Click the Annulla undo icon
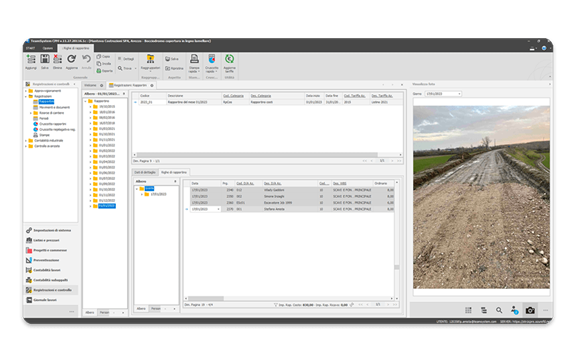576x362 pixels. click(x=86, y=59)
